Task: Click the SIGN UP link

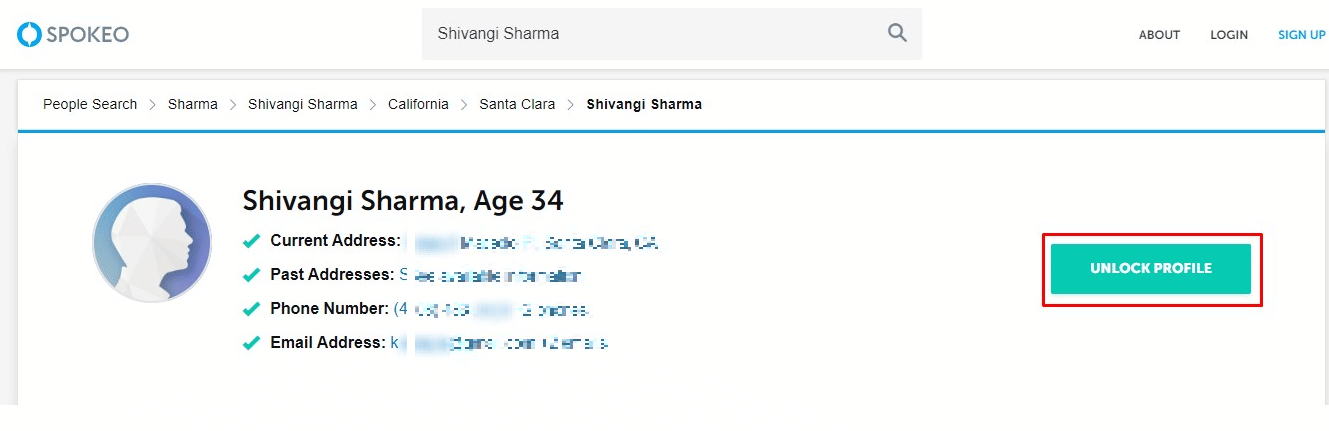Action: coord(1301,35)
